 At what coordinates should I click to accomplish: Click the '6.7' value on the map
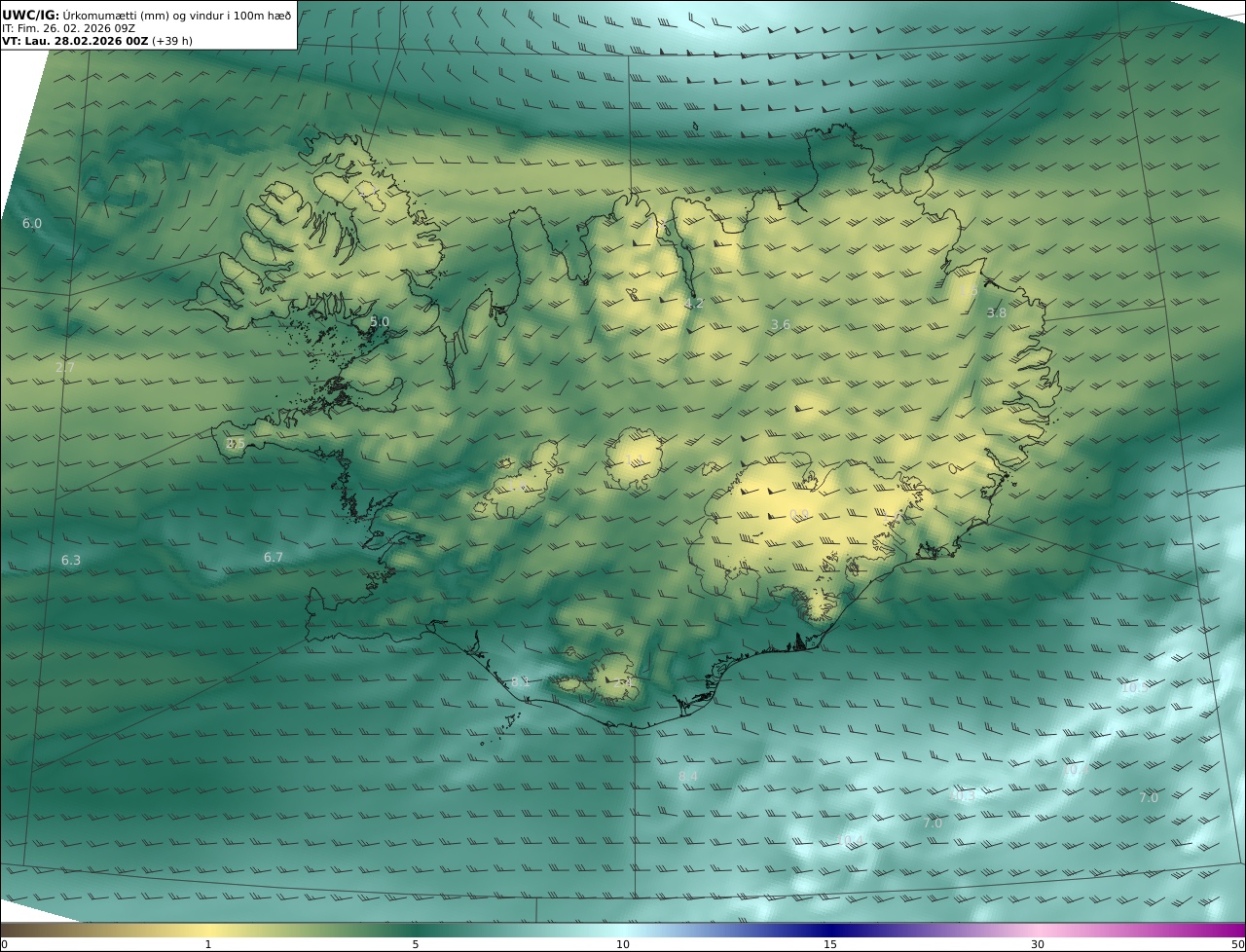274,558
